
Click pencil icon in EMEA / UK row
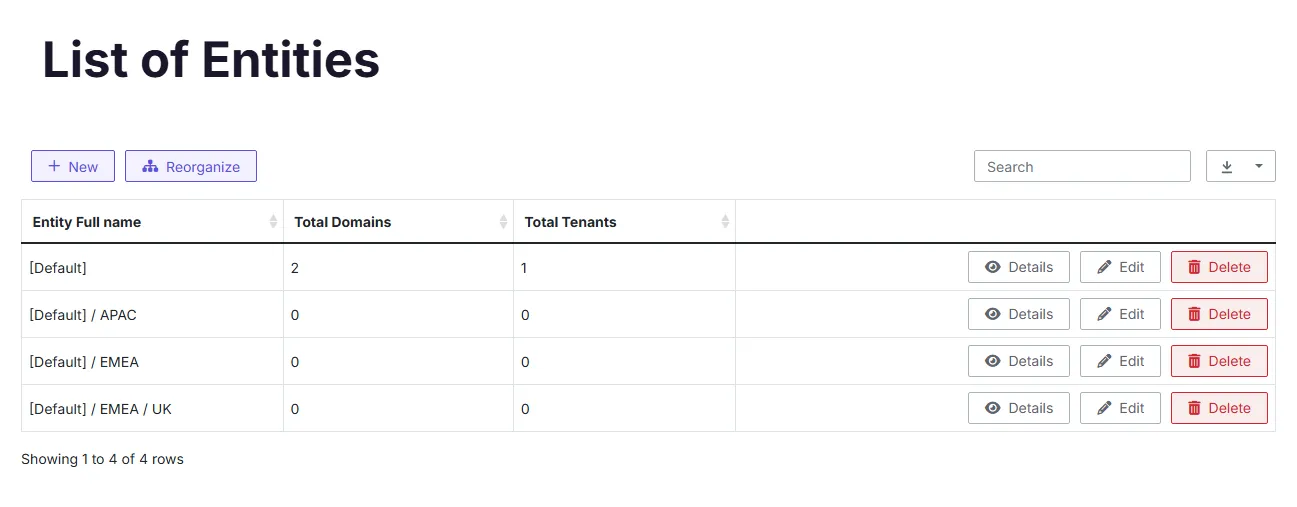click(x=1104, y=408)
